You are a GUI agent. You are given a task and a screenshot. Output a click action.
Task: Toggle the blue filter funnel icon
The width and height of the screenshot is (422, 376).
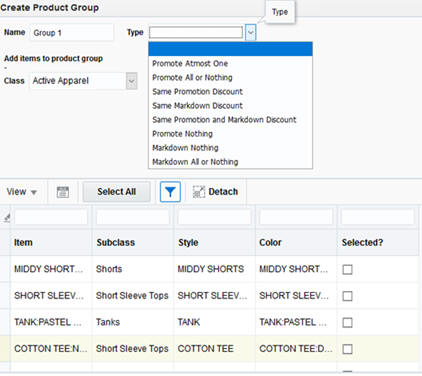[170, 192]
